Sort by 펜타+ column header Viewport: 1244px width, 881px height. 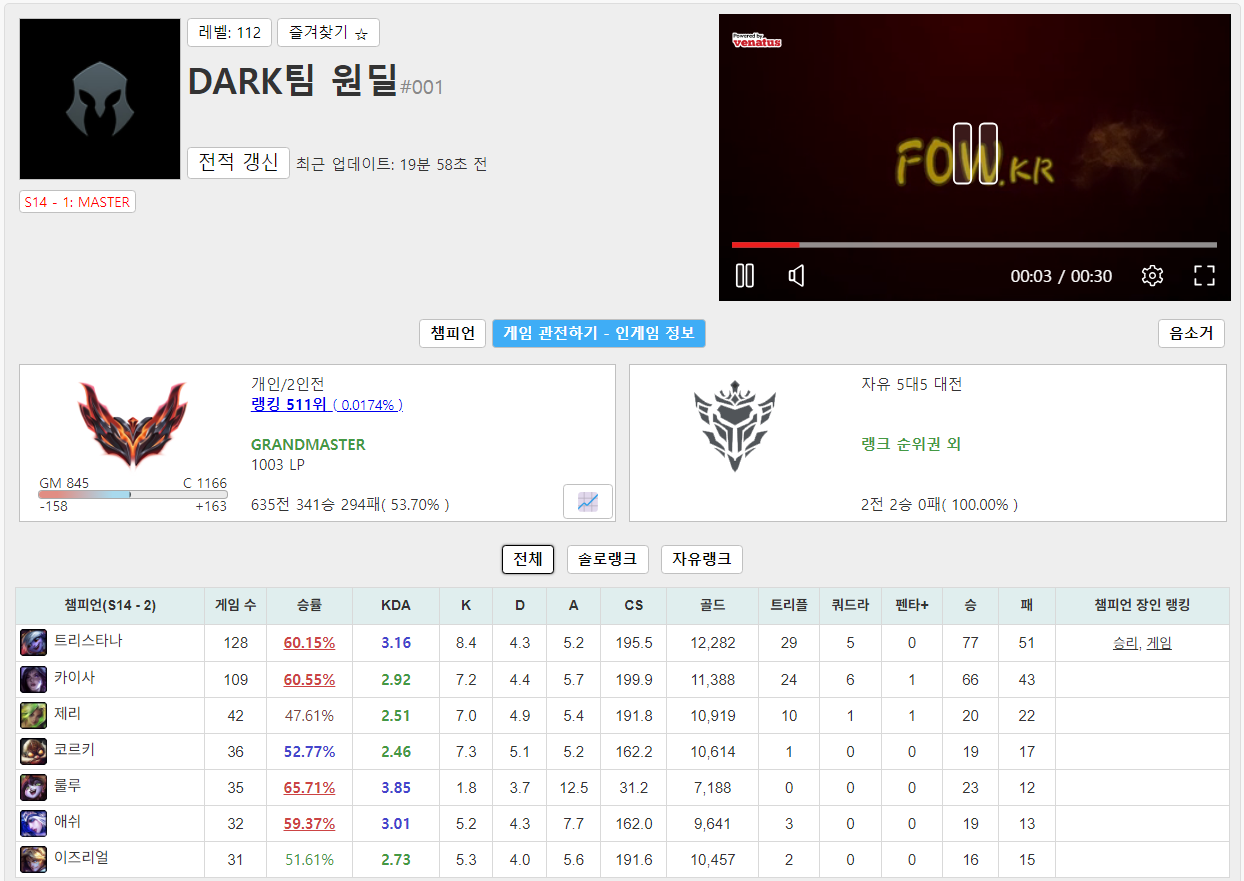tap(912, 606)
